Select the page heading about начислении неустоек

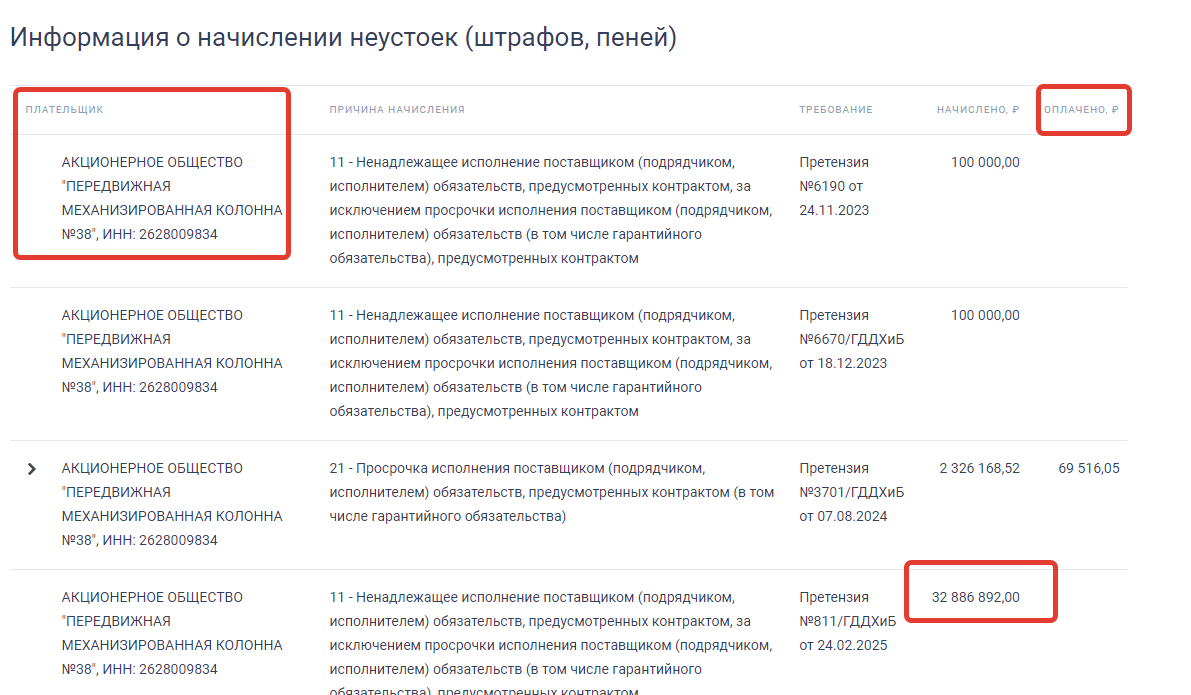pyautogui.click(x=343, y=37)
